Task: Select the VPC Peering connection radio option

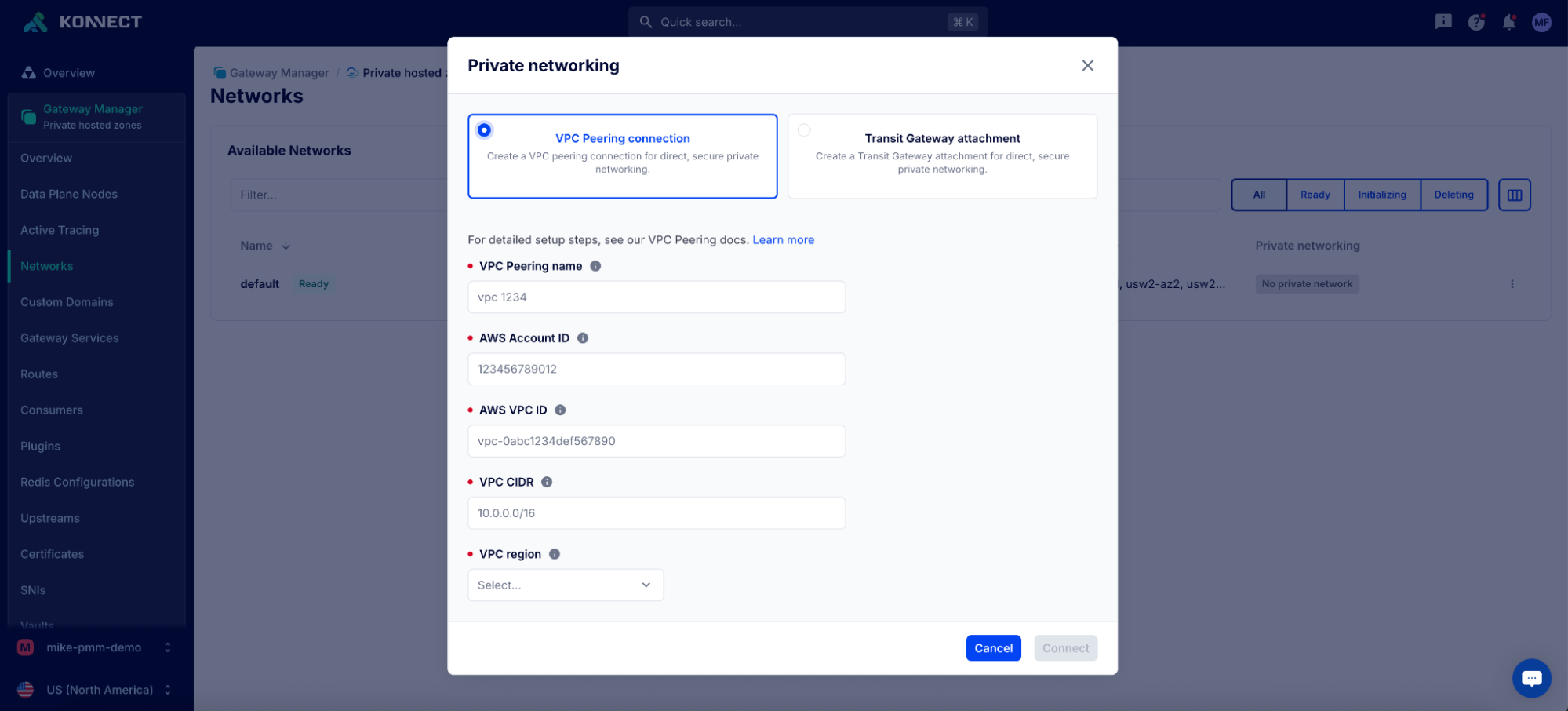Action: tap(485, 130)
